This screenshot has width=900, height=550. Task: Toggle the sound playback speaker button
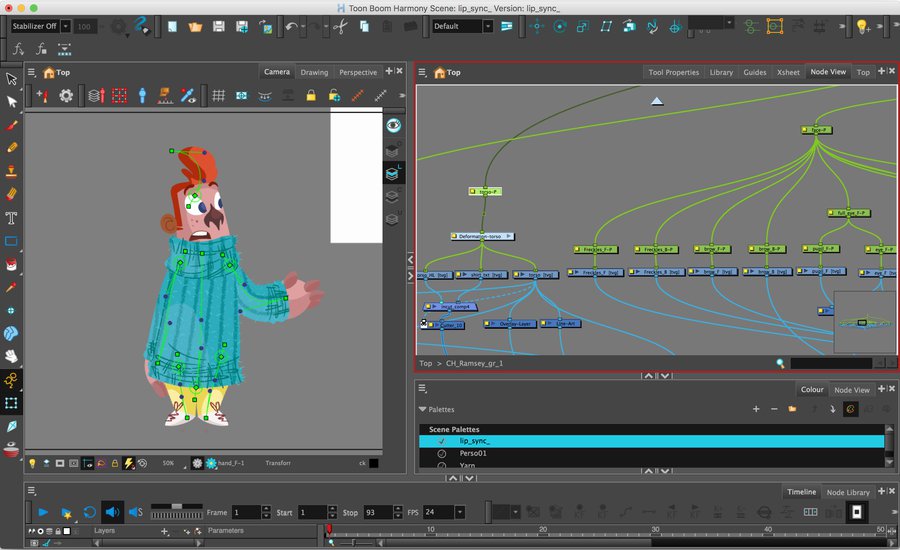[111, 512]
